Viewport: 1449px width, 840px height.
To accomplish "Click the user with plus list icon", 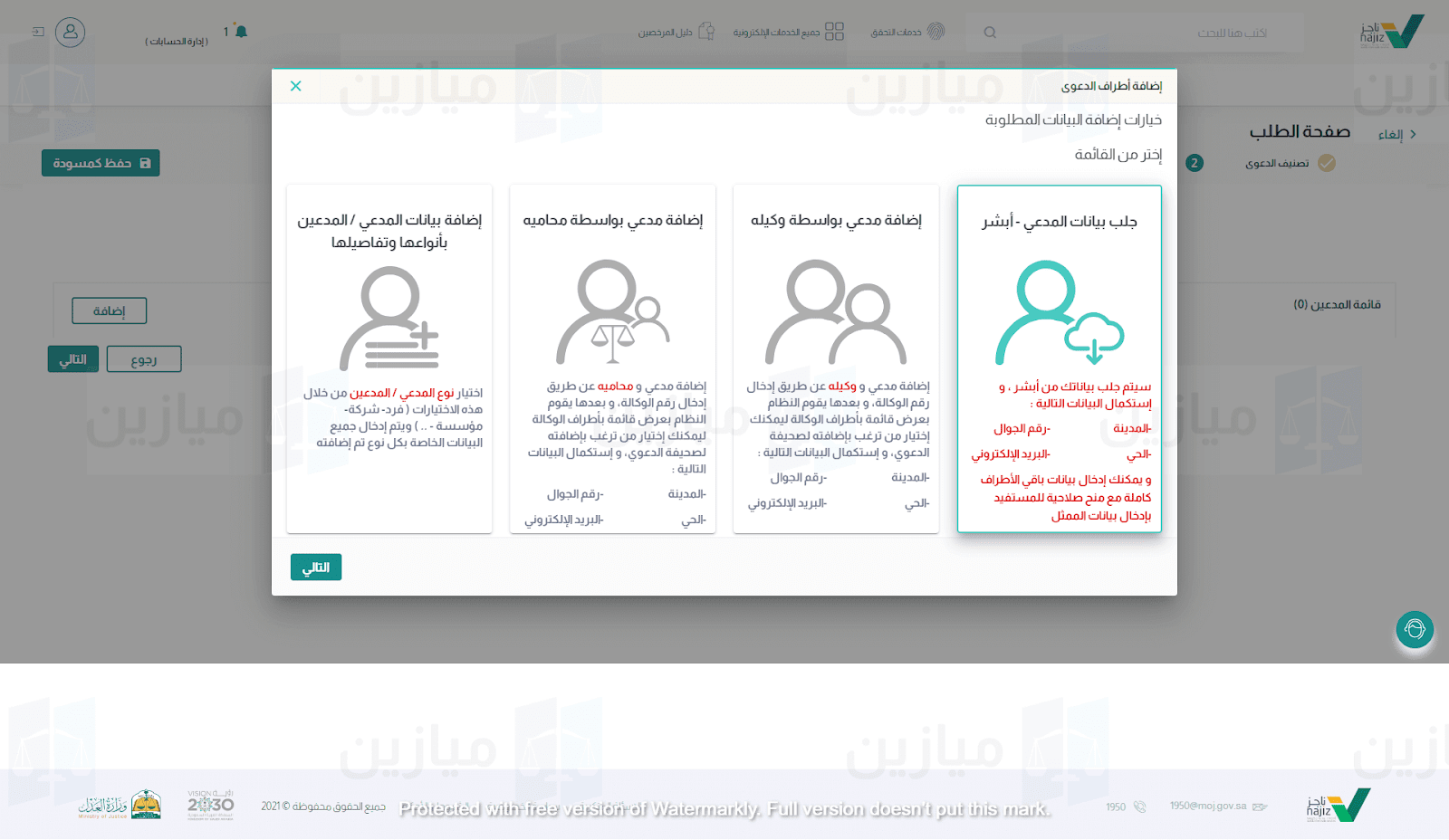I will coord(389,318).
